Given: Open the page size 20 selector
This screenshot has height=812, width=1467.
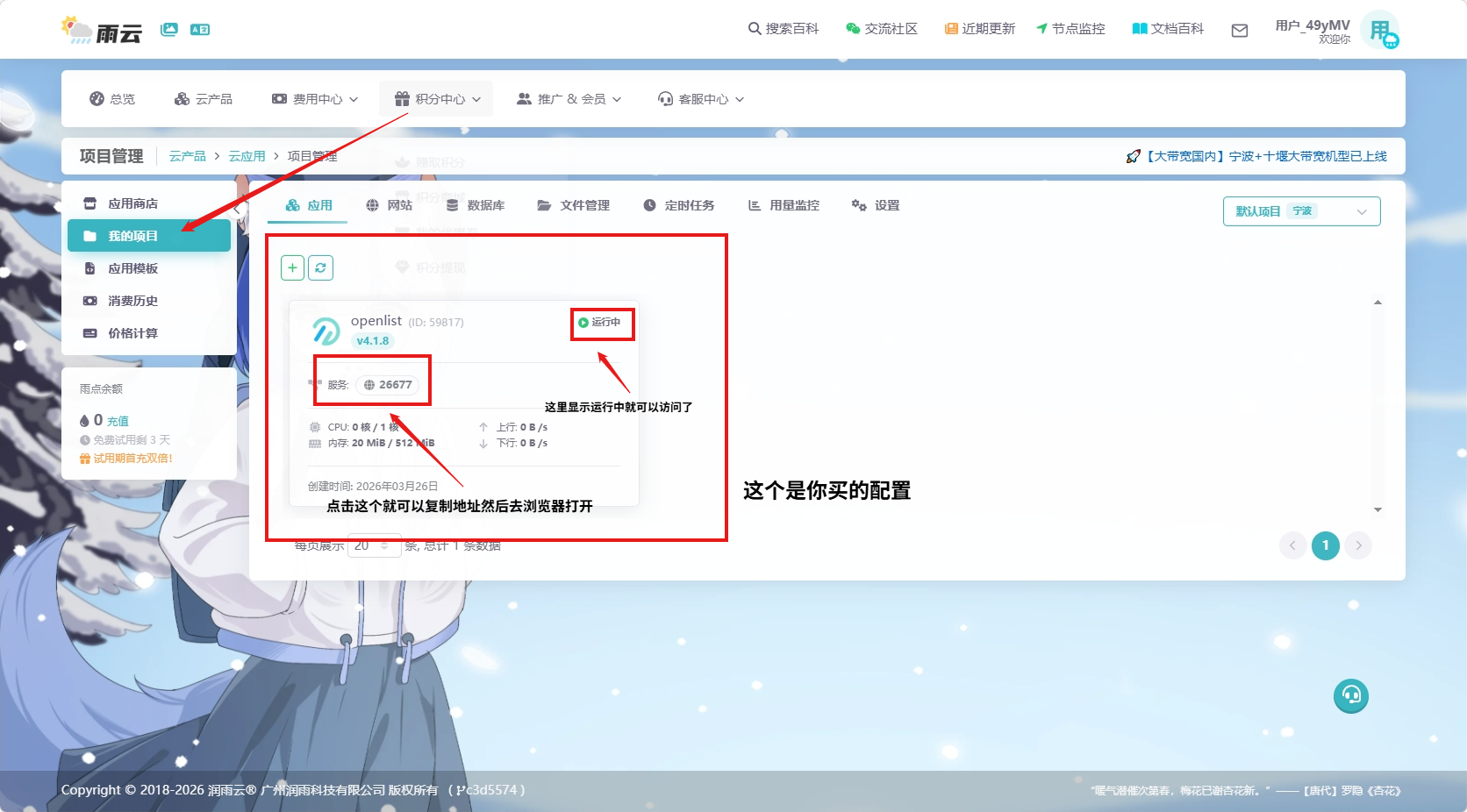Looking at the screenshot, I should click(x=375, y=545).
